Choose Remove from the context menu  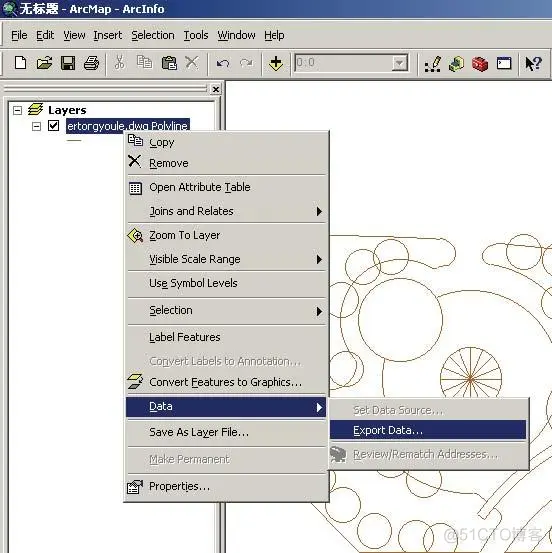coord(226,163)
